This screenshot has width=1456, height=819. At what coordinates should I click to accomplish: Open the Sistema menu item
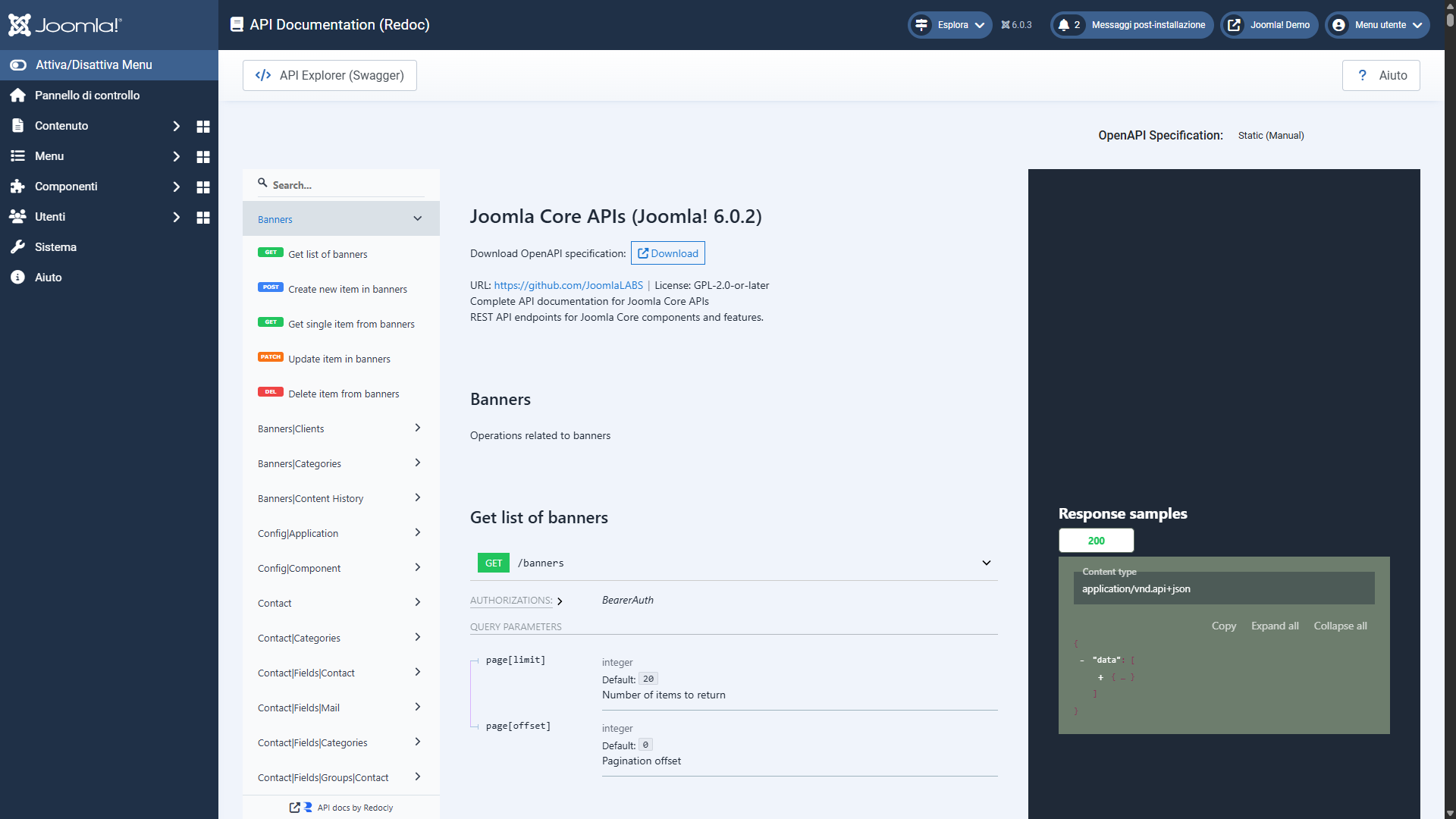point(56,246)
